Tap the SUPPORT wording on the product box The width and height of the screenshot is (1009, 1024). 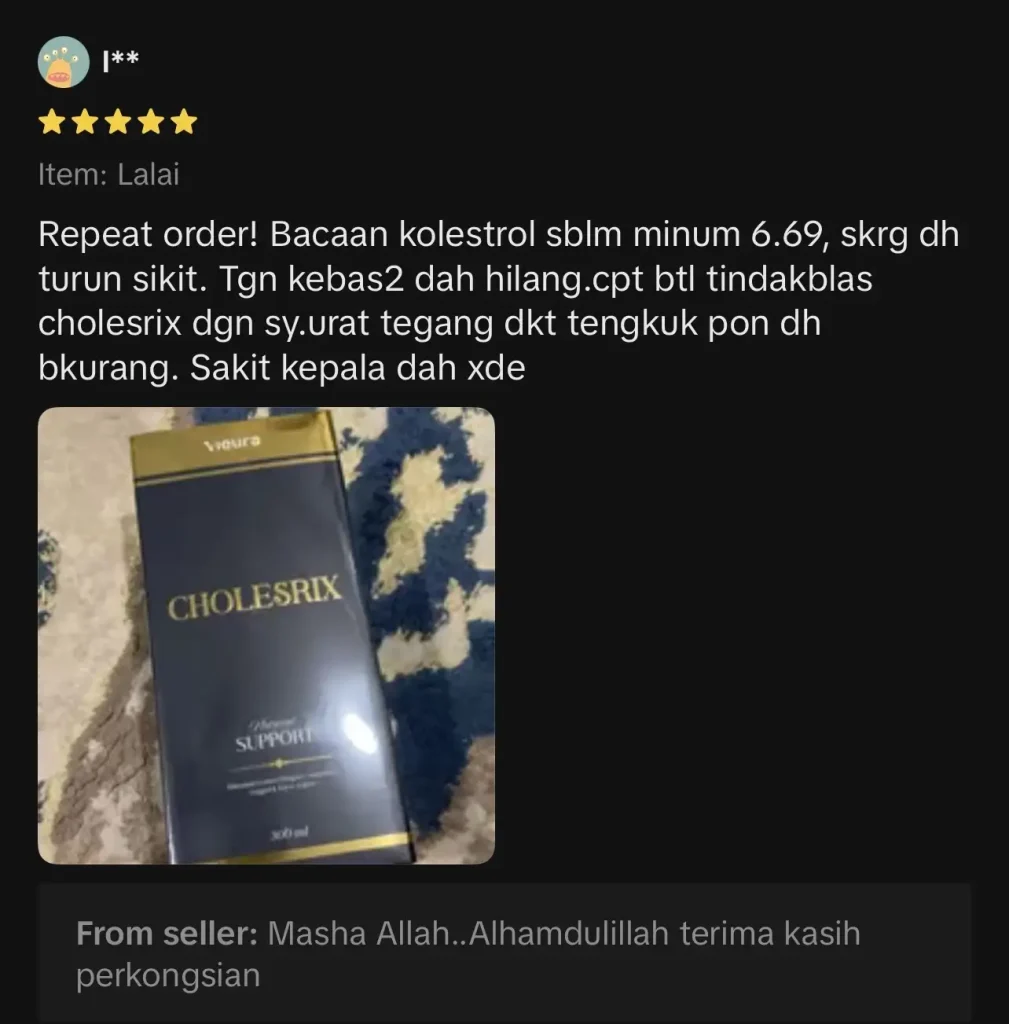(x=274, y=740)
